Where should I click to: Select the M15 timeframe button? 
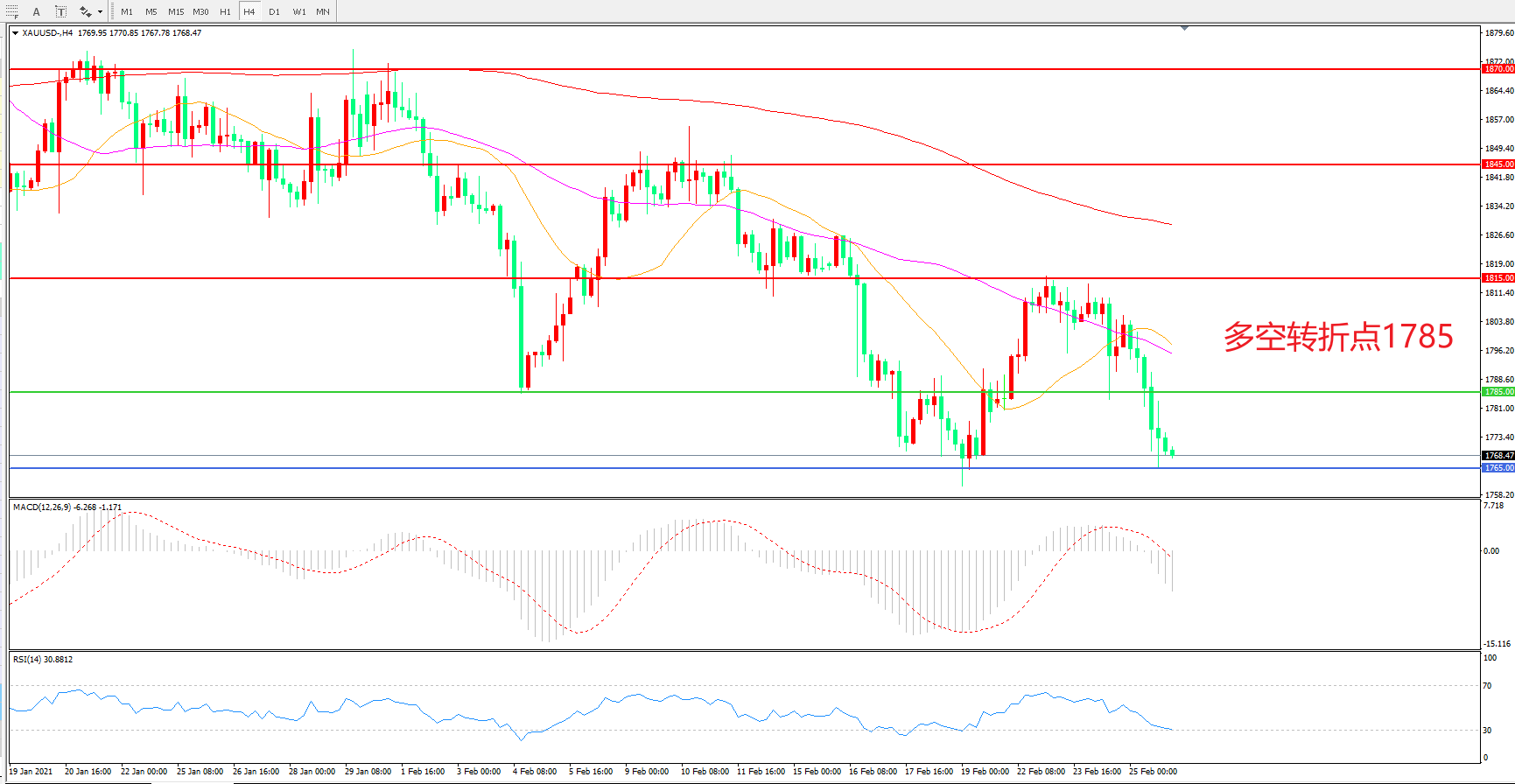tap(176, 11)
